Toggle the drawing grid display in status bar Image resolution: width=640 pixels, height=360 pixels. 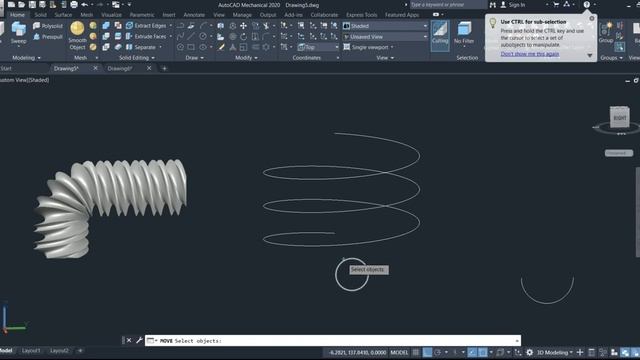(x=416, y=352)
